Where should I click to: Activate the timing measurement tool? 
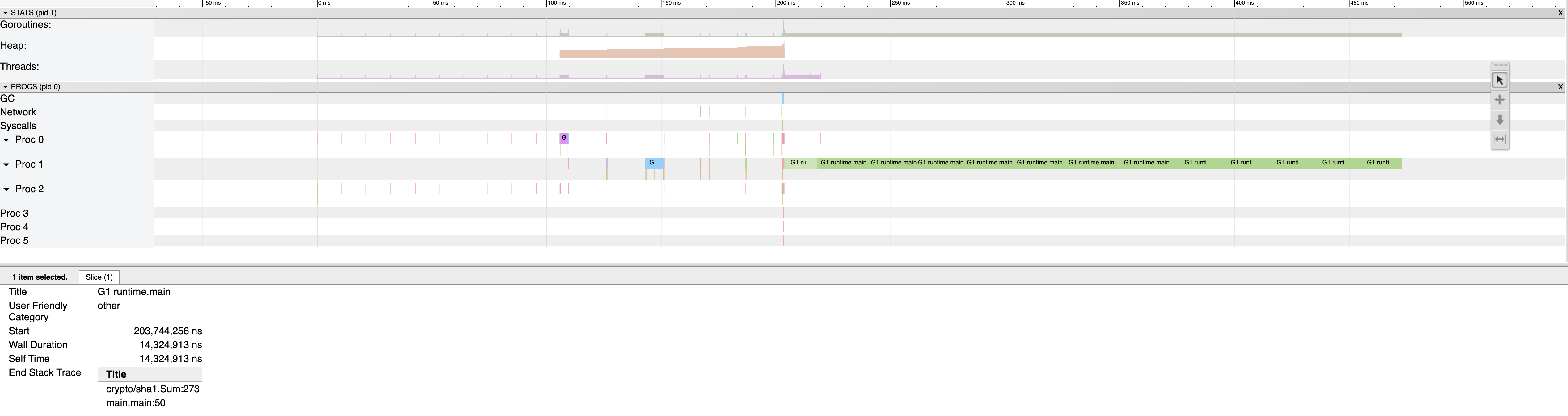click(x=1499, y=139)
